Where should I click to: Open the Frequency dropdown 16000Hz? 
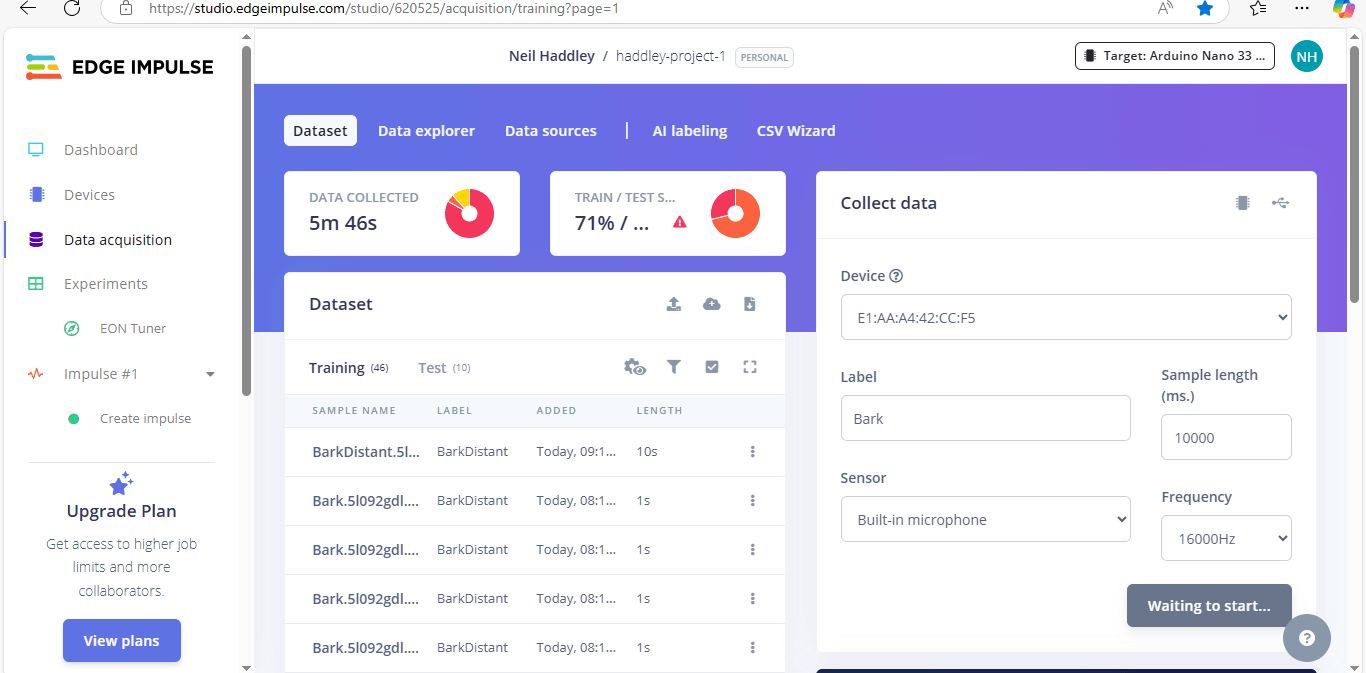pyautogui.click(x=1226, y=538)
